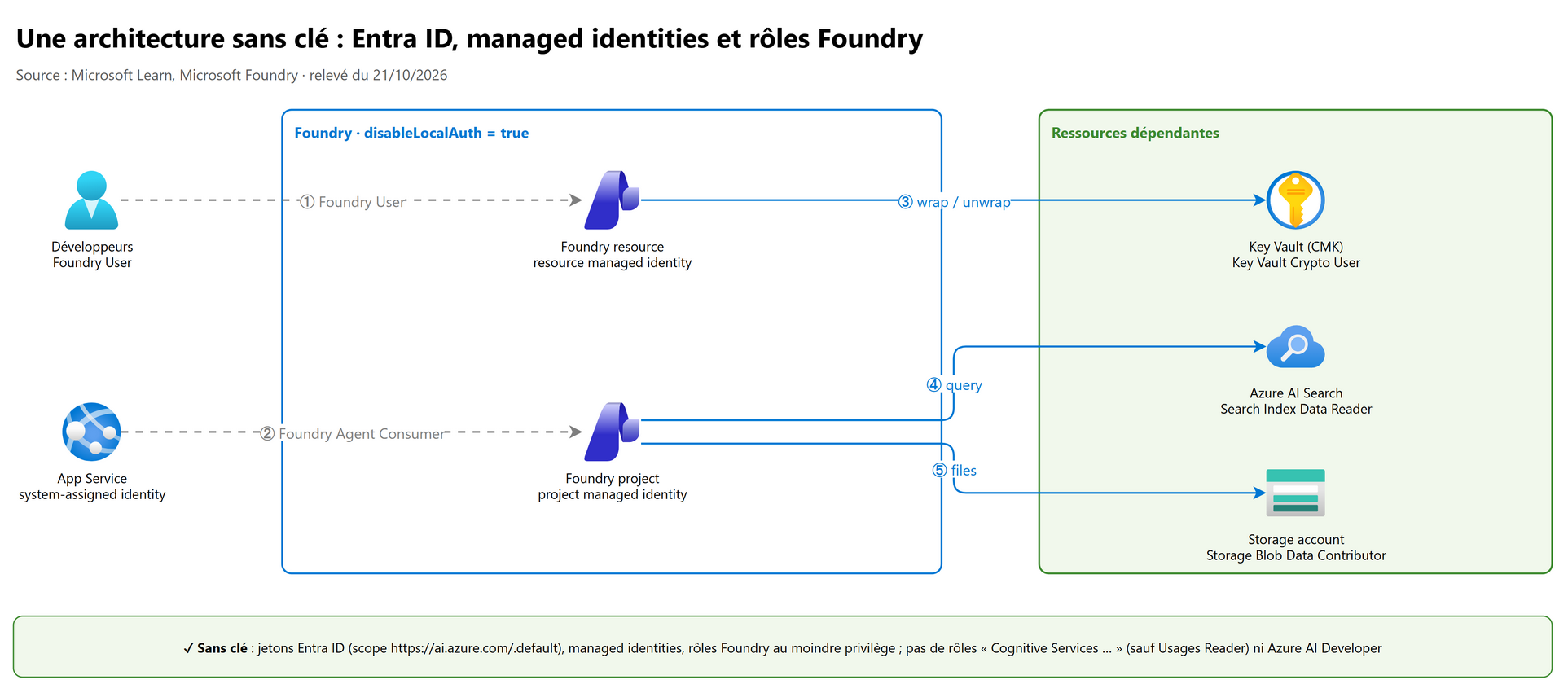Click the 'Foundry project' caption
Screen dimensions: 1568x693
click(x=612, y=479)
